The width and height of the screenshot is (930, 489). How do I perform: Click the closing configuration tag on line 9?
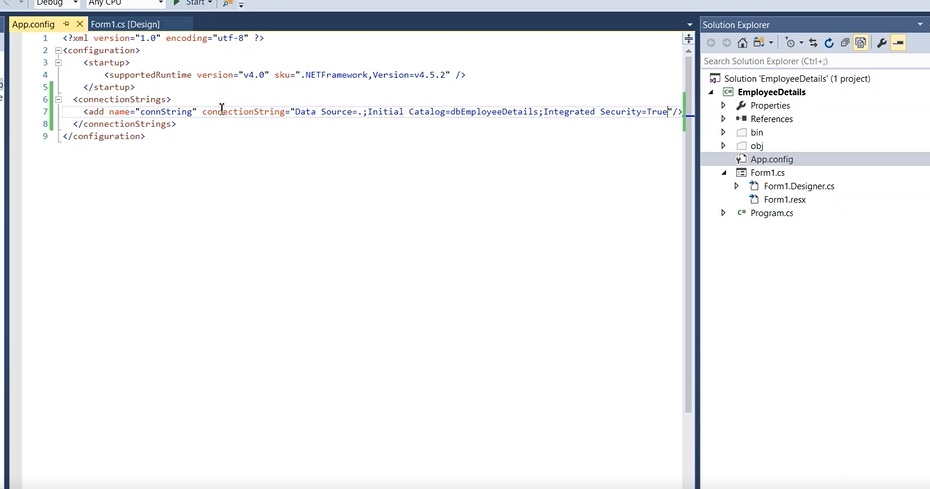point(104,136)
